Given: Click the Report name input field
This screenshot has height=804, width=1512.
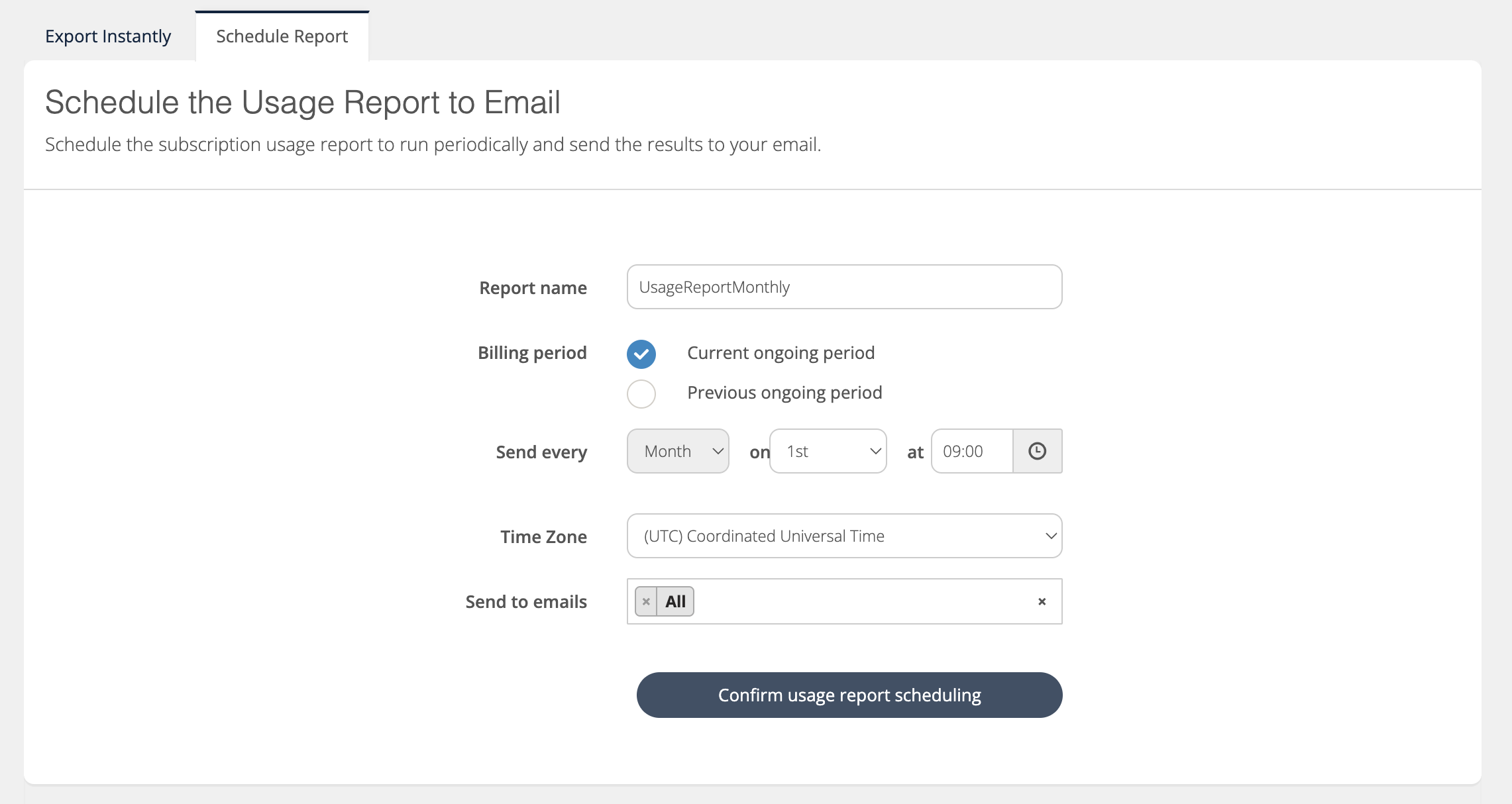Looking at the screenshot, I should (x=843, y=287).
